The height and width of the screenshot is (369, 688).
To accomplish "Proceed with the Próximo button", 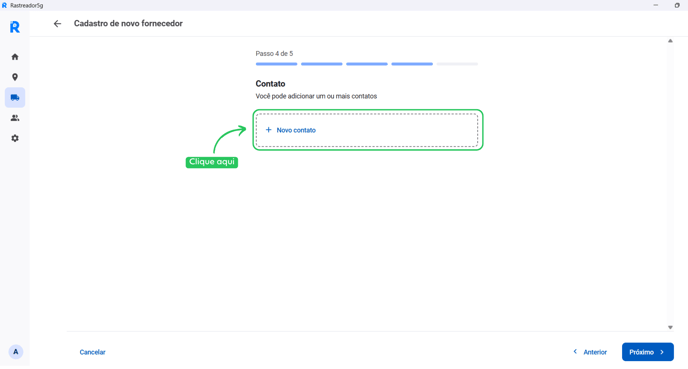I will (x=648, y=352).
